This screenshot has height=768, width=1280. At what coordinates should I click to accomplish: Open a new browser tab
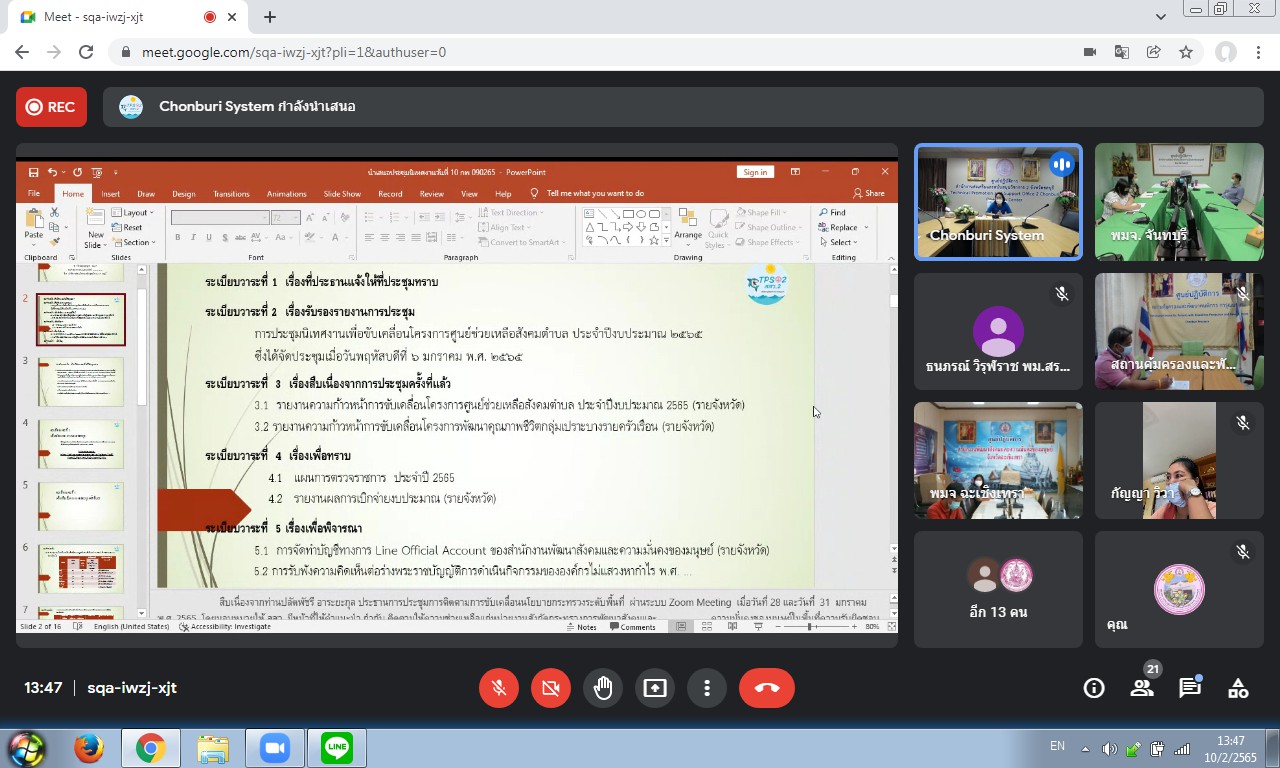tap(270, 17)
